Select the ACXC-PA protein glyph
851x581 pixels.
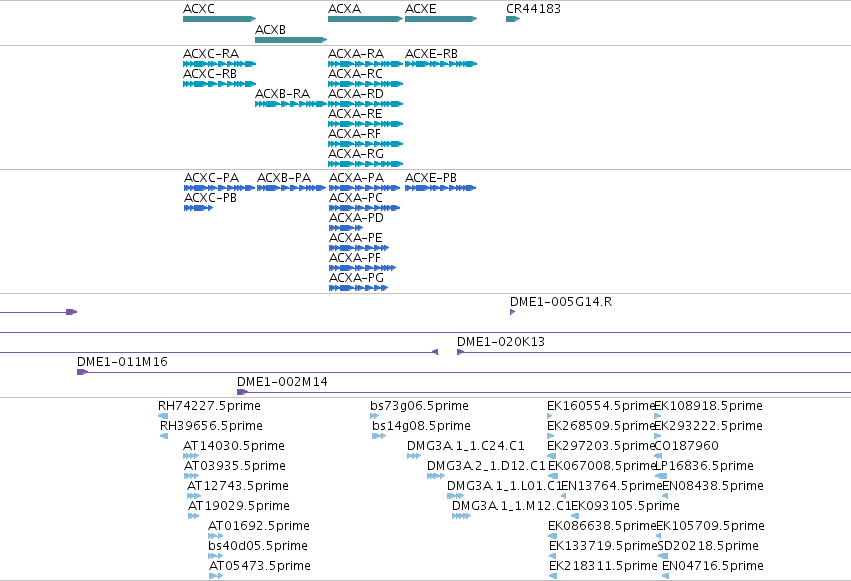219,188
